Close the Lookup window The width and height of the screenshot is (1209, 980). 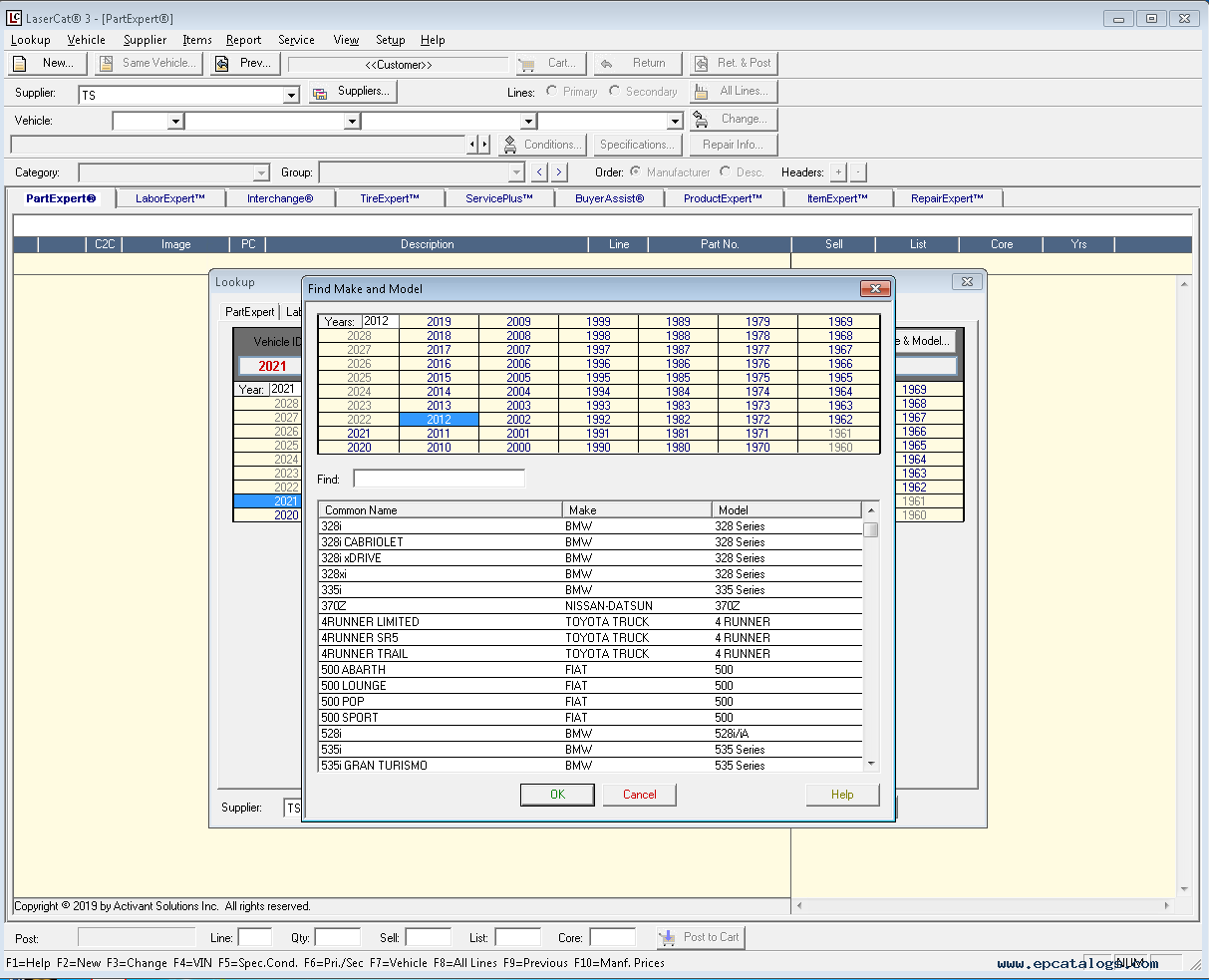pos(967,282)
